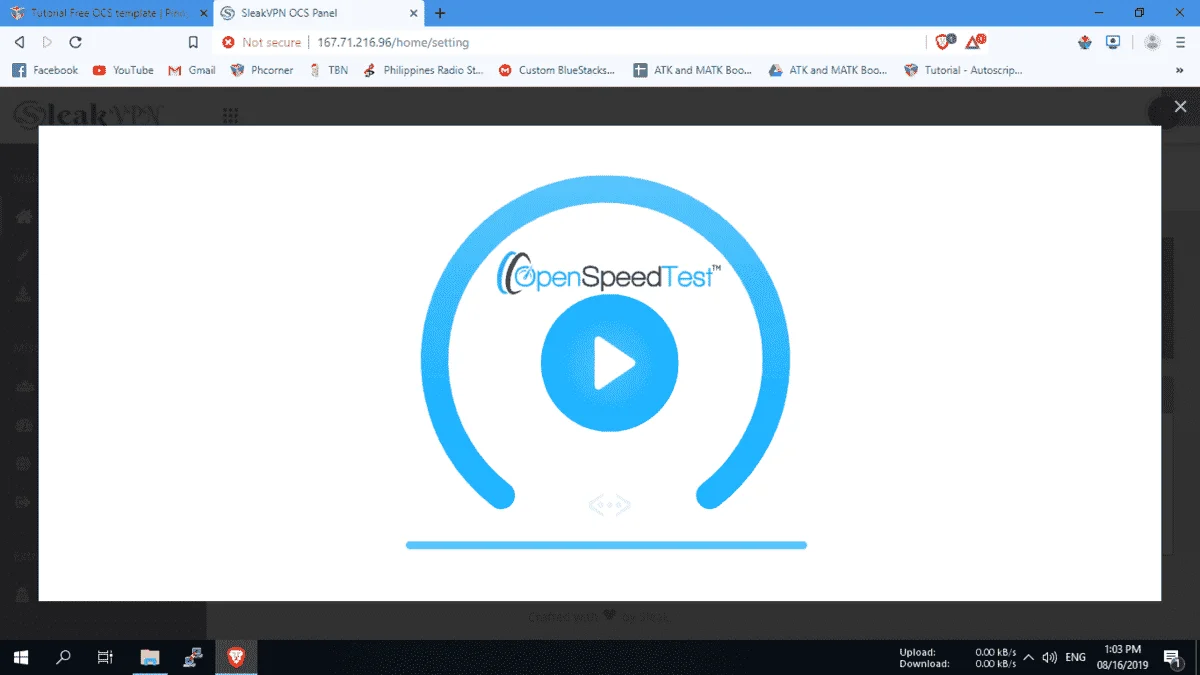Go back in browser history
Viewport: 1200px width, 675px height.
[19, 42]
